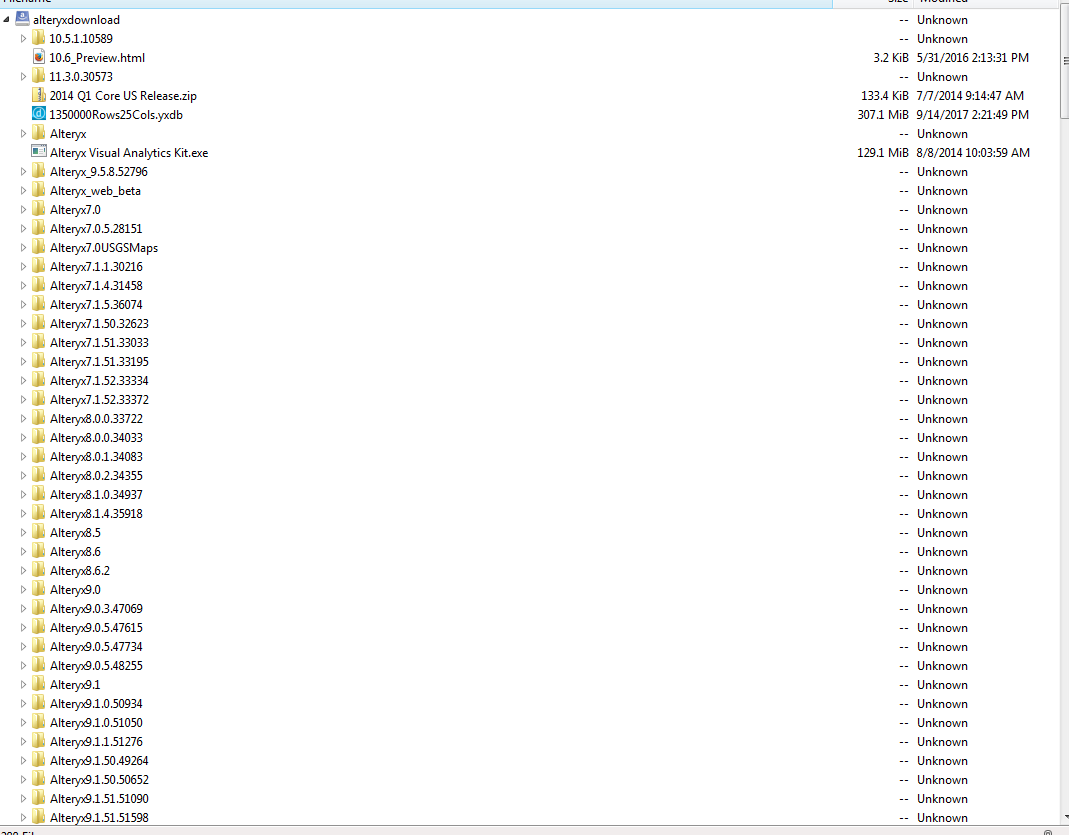Select the Alteryx9.0.5.47734 folder name
Viewport: 1069px width, 835px height.
(96, 647)
